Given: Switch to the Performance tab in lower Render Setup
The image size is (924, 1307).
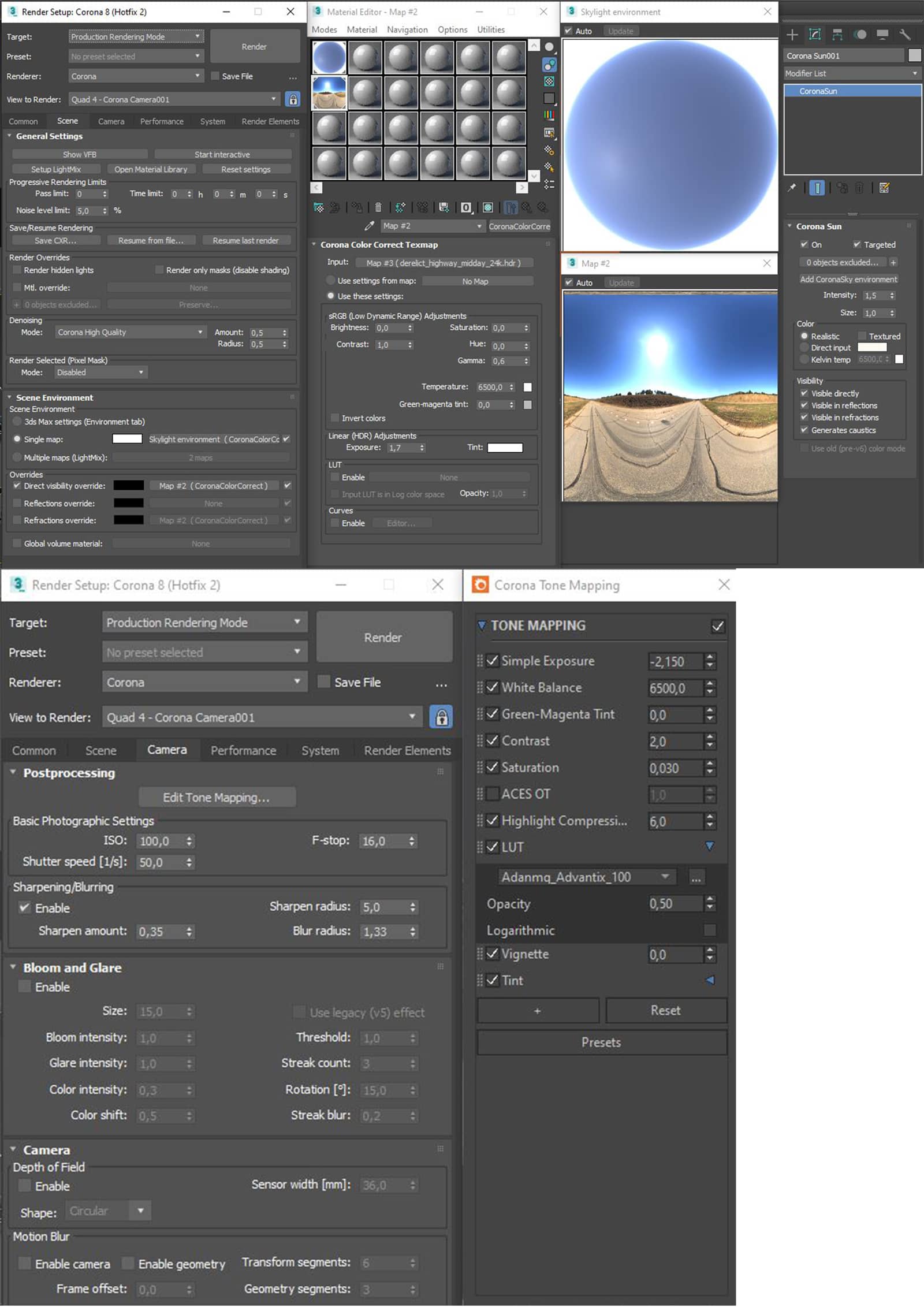Looking at the screenshot, I should coord(243,750).
